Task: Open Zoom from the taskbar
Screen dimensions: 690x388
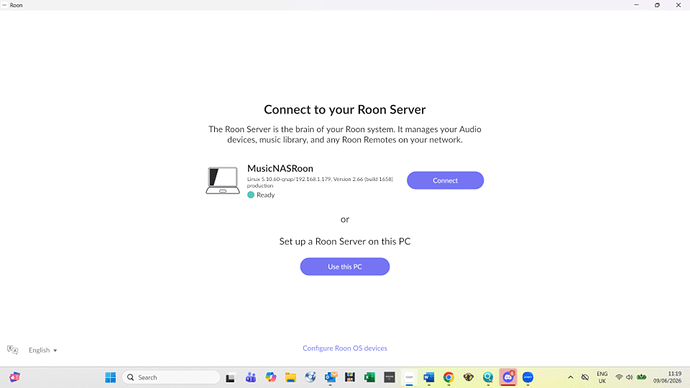Action: coord(528,377)
